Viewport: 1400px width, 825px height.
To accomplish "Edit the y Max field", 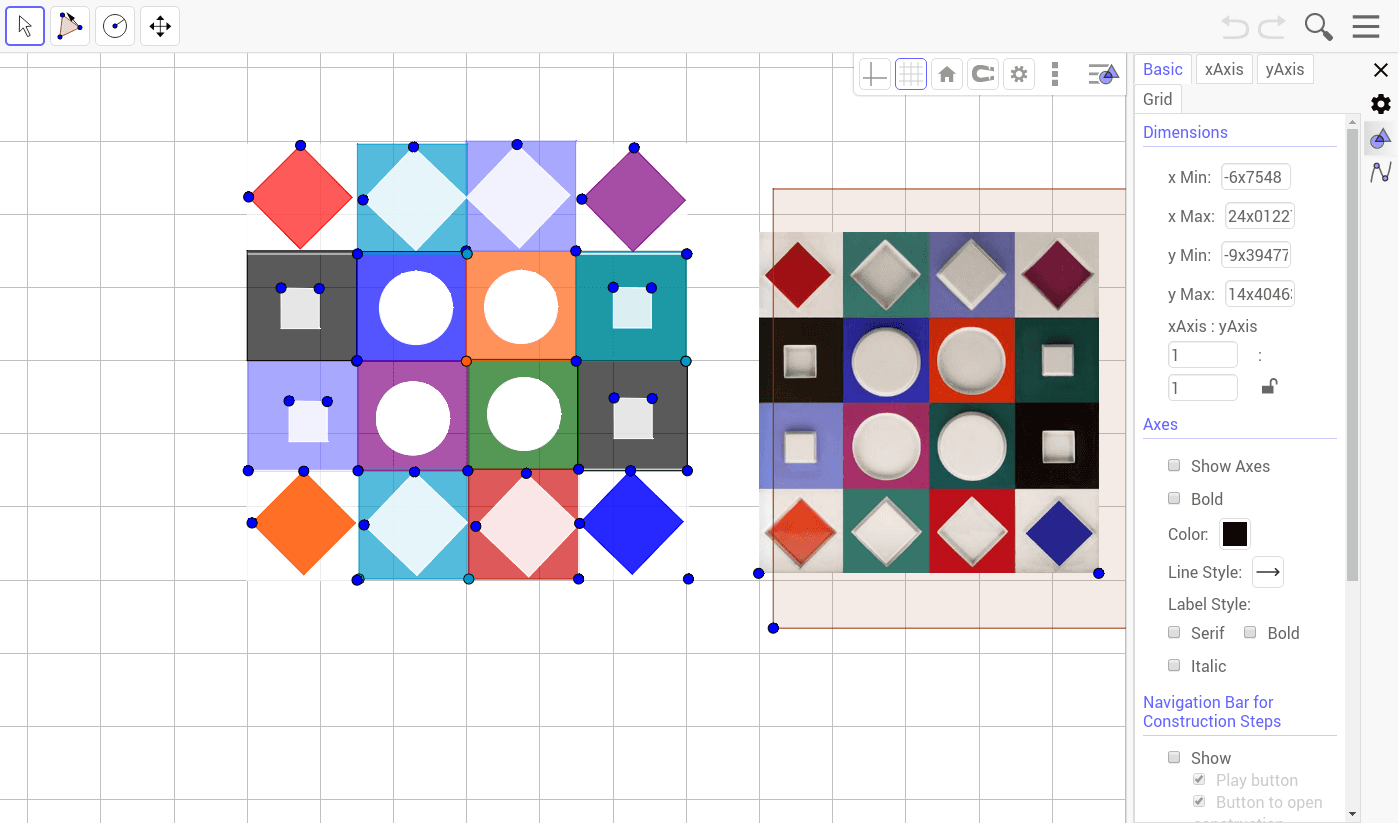I will (1260, 294).
